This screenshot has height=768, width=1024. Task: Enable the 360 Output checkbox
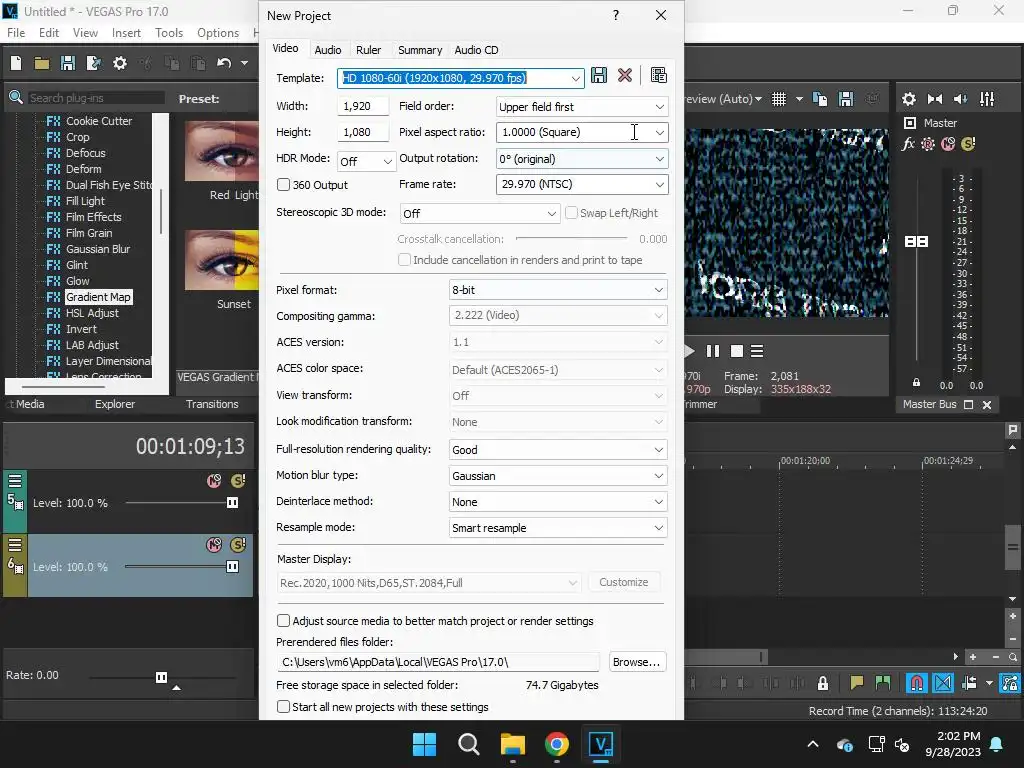283,185
